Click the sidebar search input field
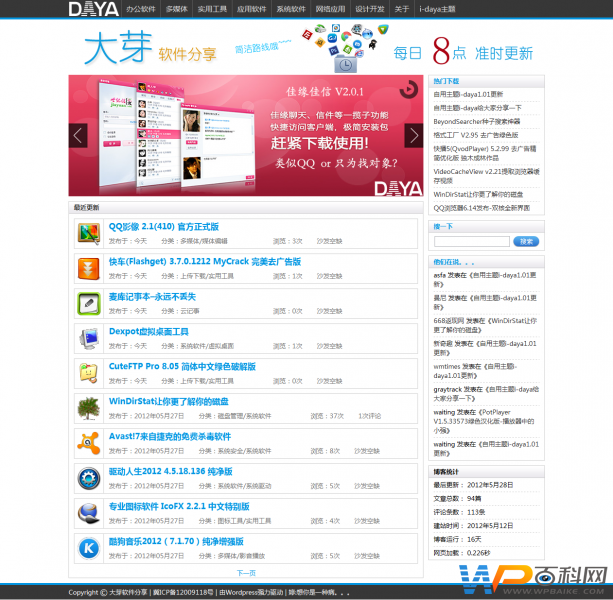 click(471, 241)
